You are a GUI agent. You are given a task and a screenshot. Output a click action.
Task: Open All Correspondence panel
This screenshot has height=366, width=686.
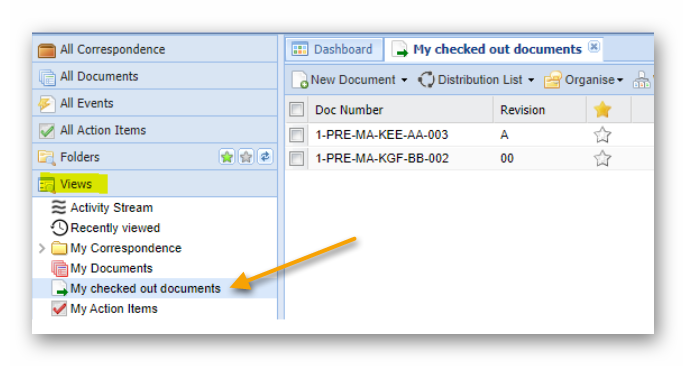[x=155, y=49]
